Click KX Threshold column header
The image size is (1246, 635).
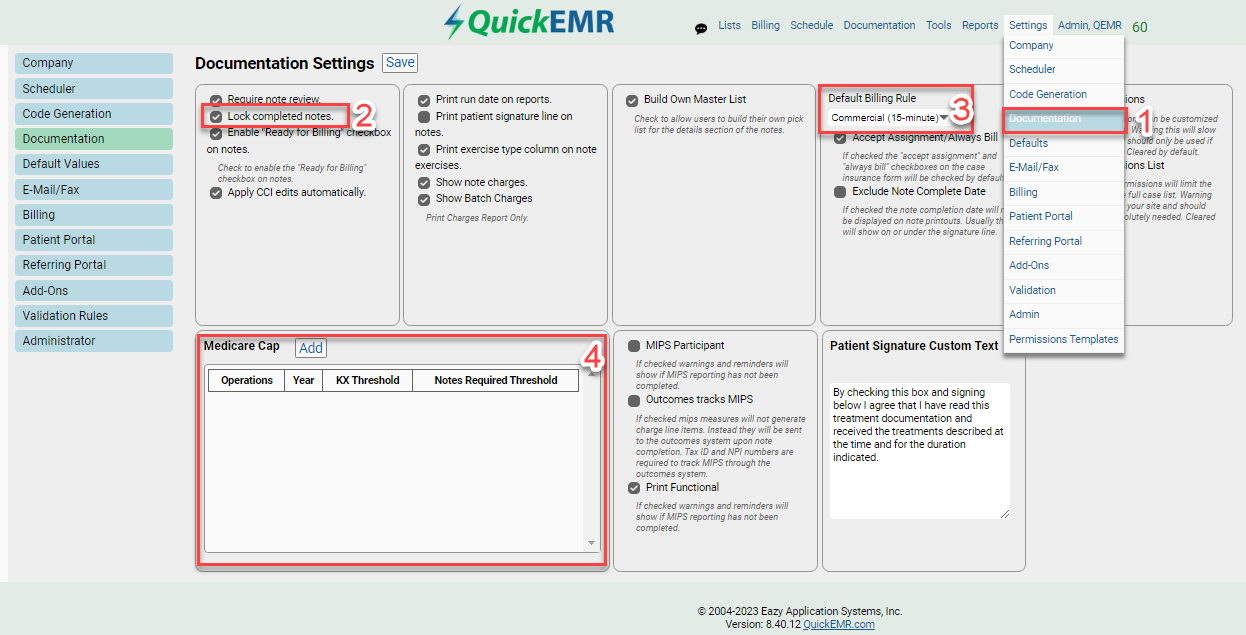(367, 380)
